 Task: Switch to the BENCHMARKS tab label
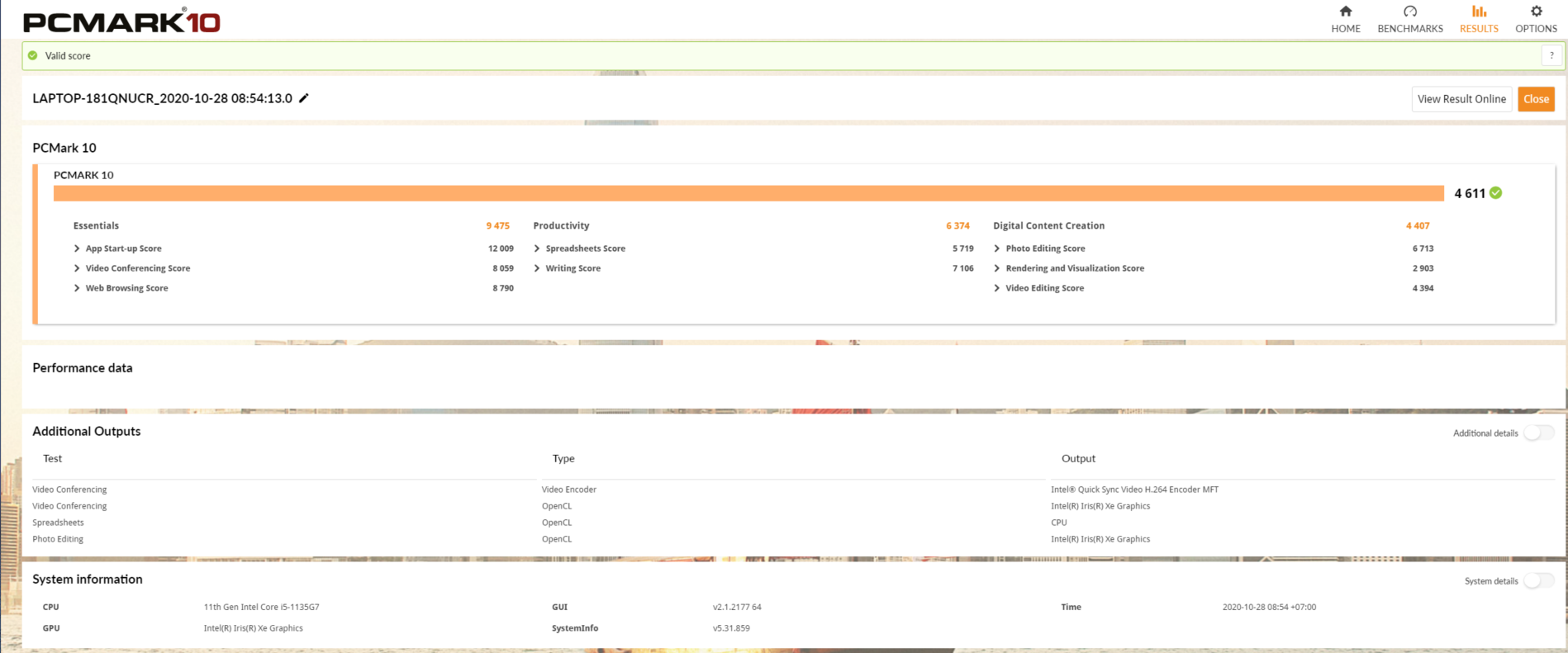[1410, 29]
